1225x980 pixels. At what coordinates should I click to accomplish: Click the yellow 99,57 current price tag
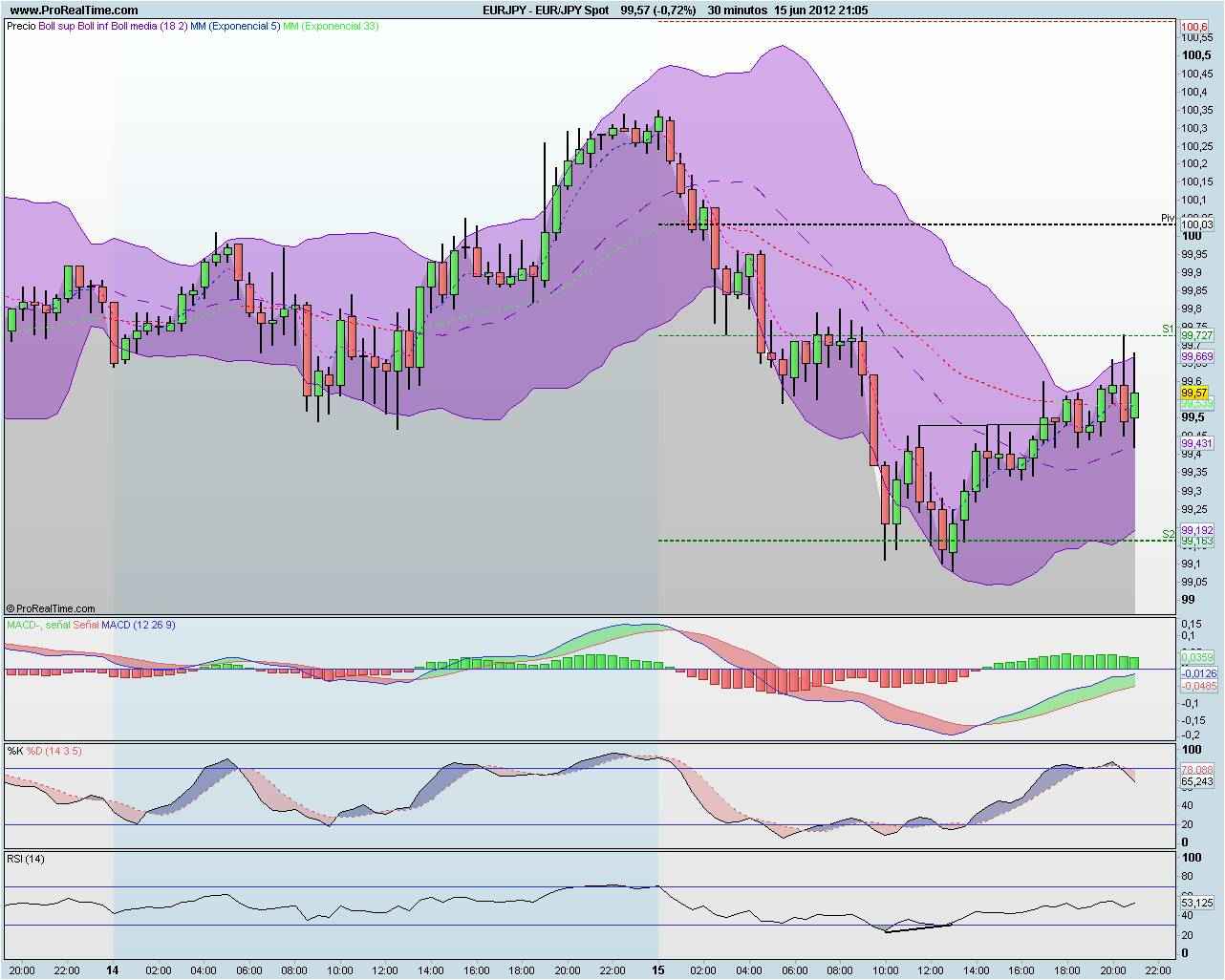point(1193,392)
